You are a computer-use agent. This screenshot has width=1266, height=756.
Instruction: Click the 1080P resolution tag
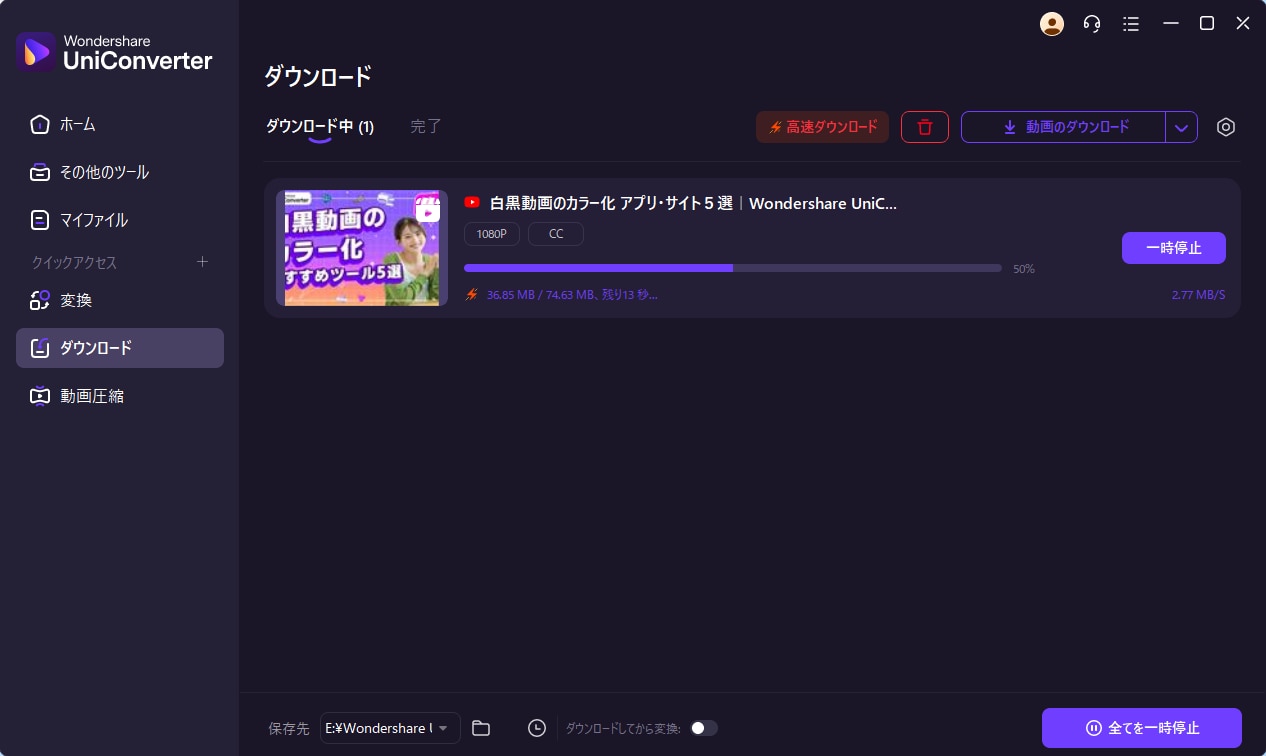click(x=492, y=234)
